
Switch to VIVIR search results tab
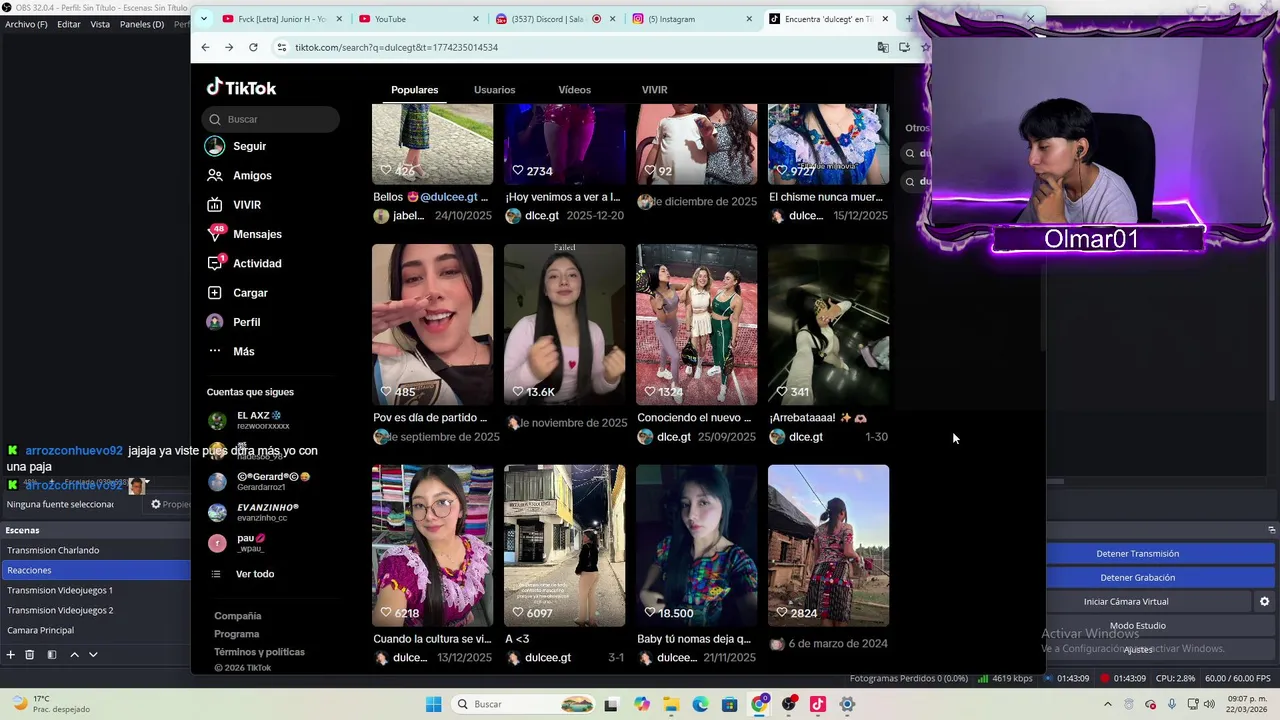654,90
